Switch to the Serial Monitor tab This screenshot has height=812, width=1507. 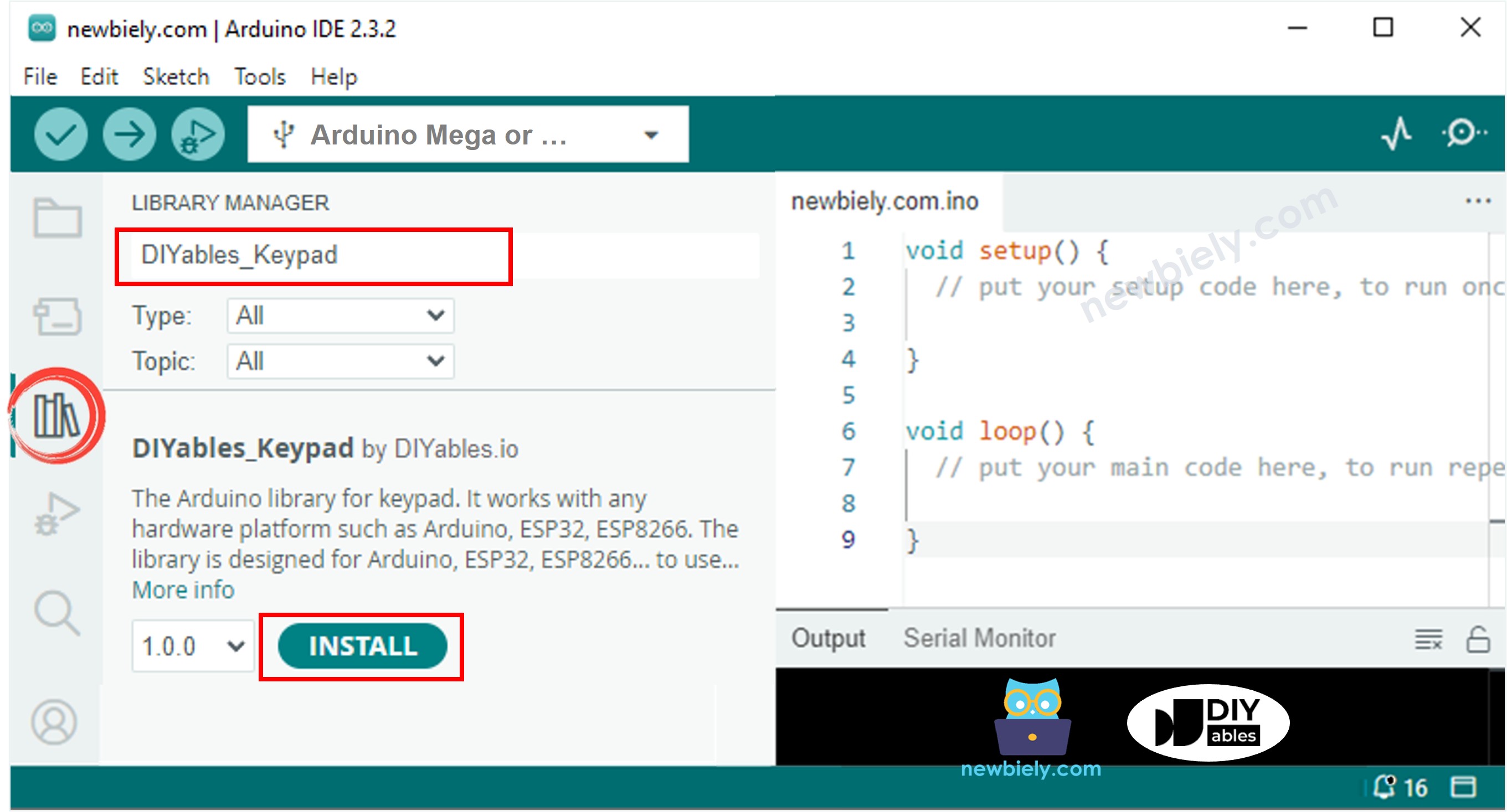click(980, 638)
